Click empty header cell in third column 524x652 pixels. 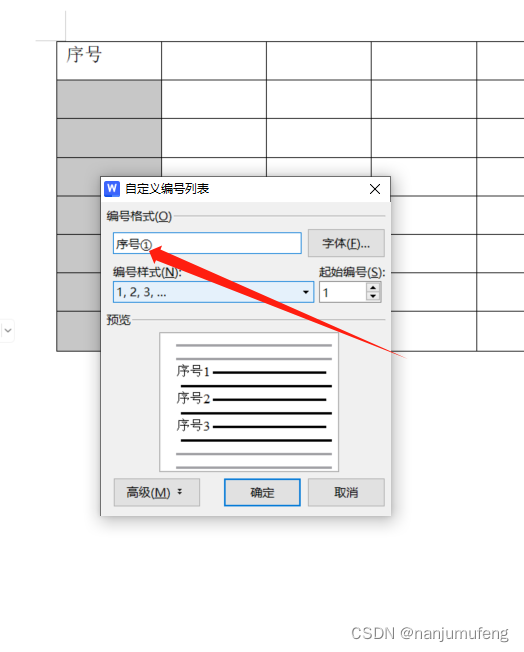pyautogui.click(x=319, y=61)
